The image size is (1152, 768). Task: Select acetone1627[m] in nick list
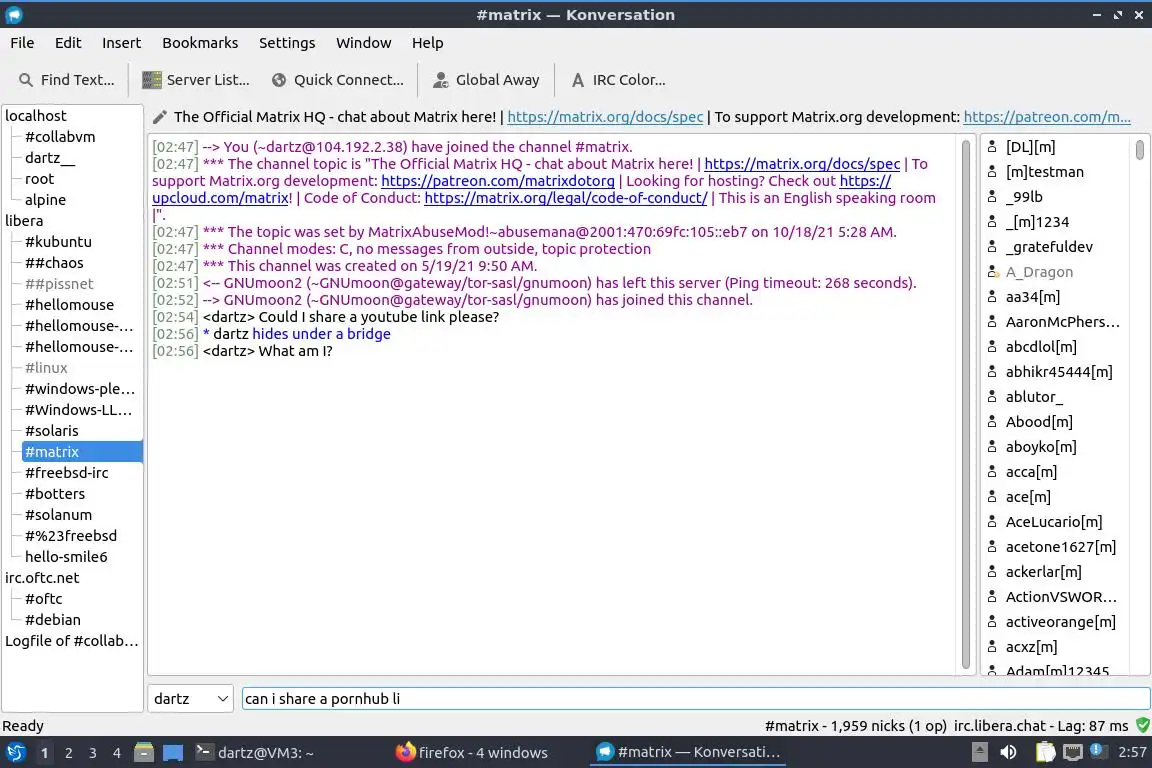point(1060,547)
